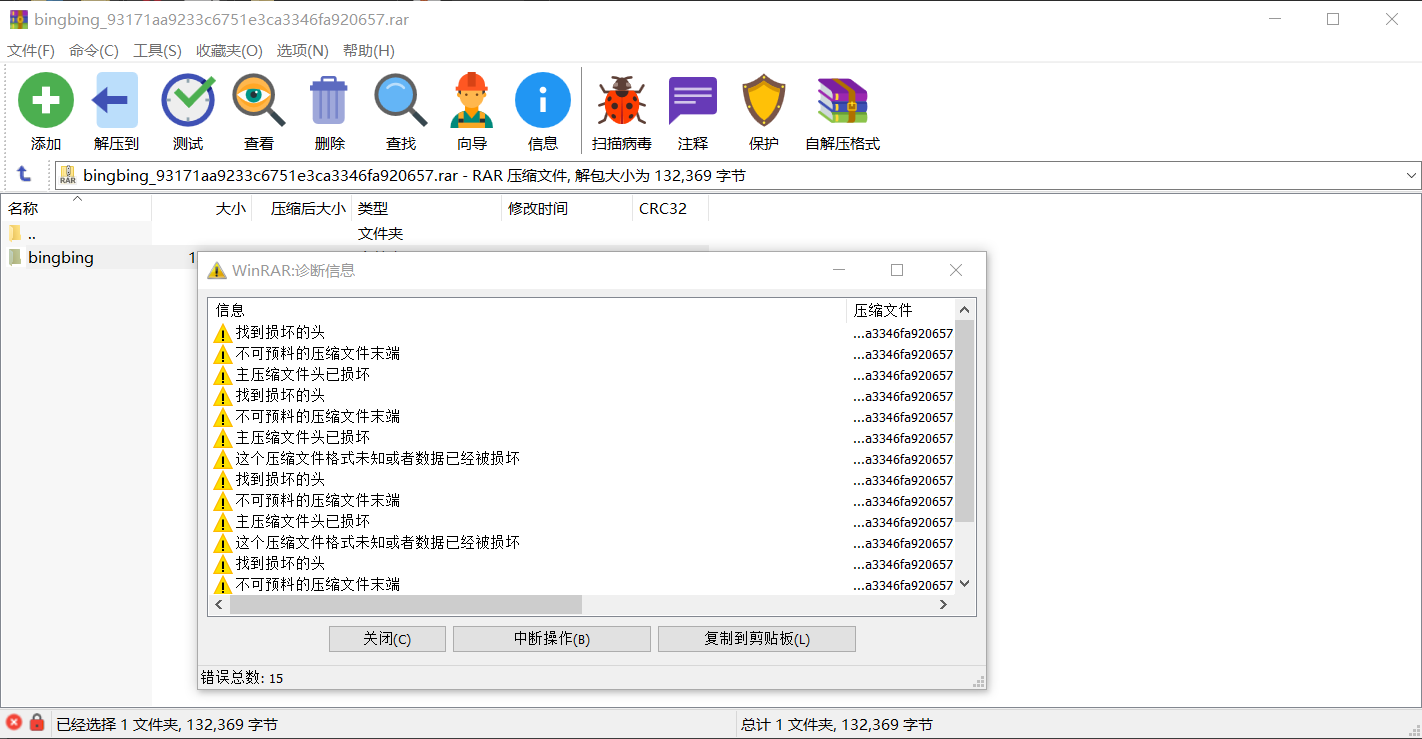
Task: Click the 删除 (Delete) trash icon
Action: click(x=329, y=100)
